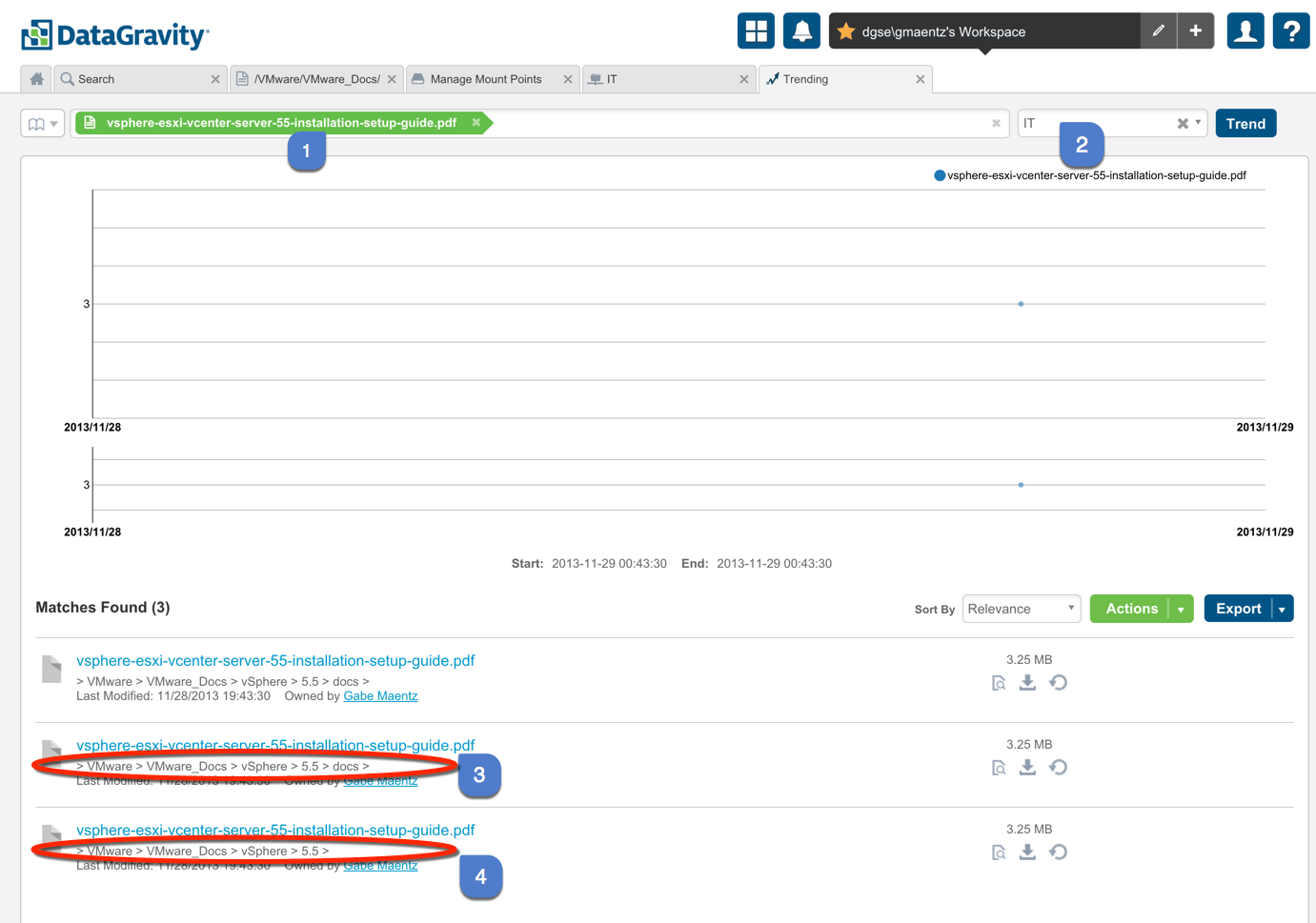Expand the IT mount point dropdown

[x=1198, y=123]
